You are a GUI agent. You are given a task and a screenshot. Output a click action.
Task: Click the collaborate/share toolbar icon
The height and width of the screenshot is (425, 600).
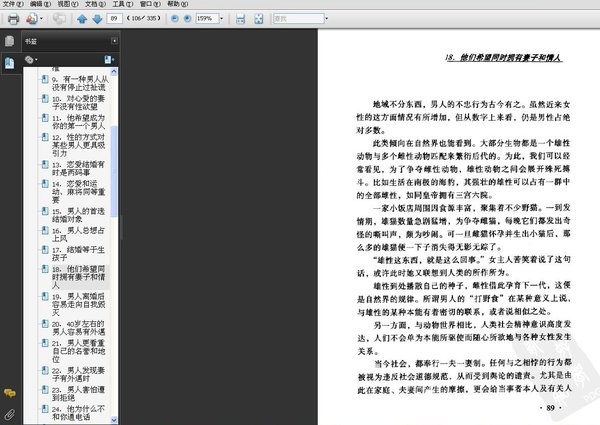point(32,18)
